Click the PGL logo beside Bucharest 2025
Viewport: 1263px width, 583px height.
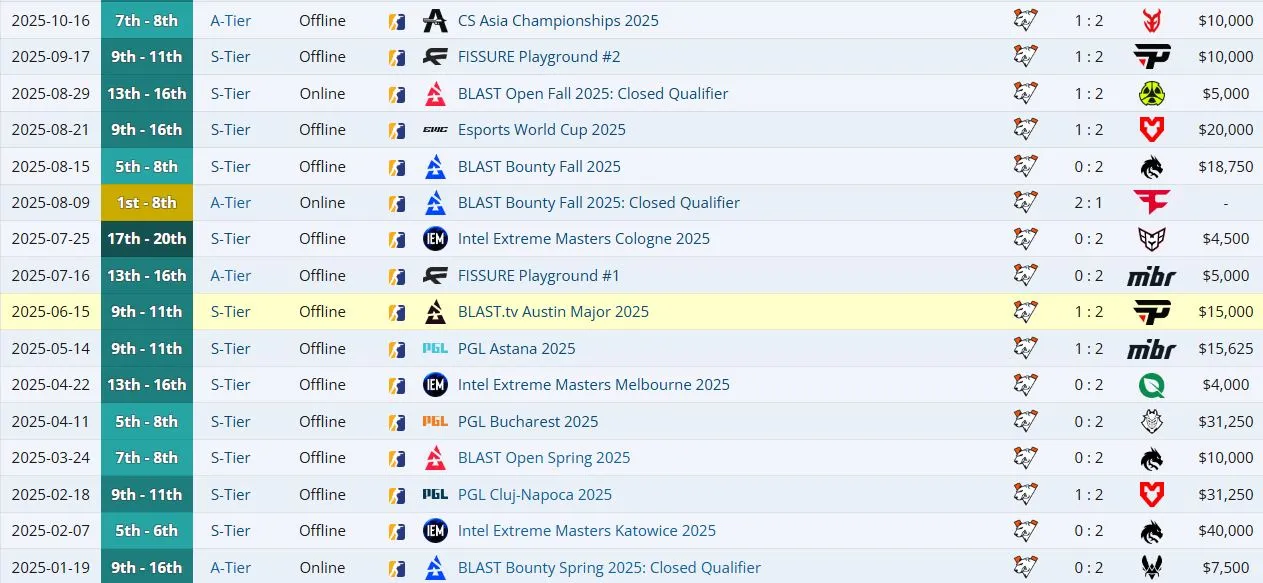pos(435,422)
